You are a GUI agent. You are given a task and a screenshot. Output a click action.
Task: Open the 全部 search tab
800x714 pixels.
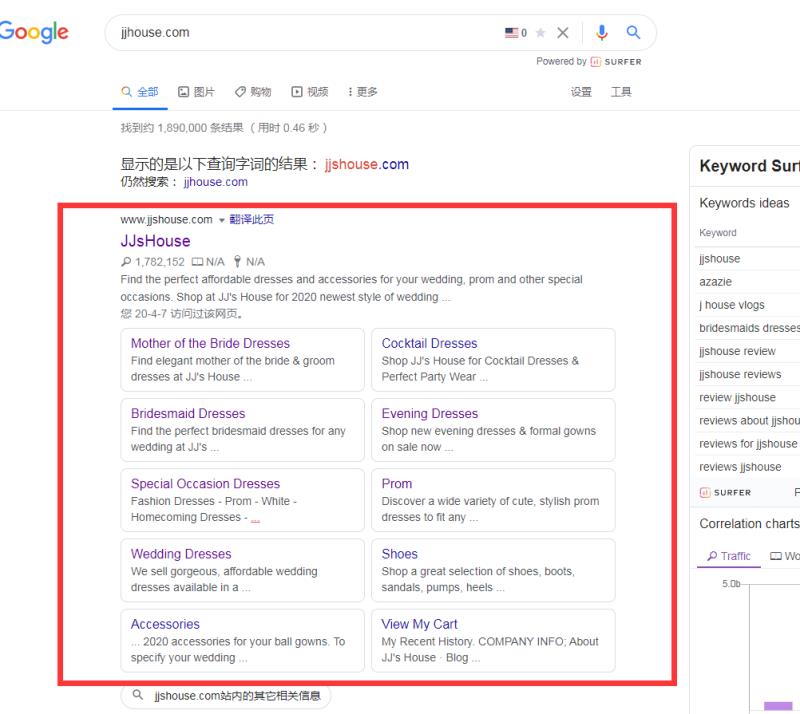[140, 92]
